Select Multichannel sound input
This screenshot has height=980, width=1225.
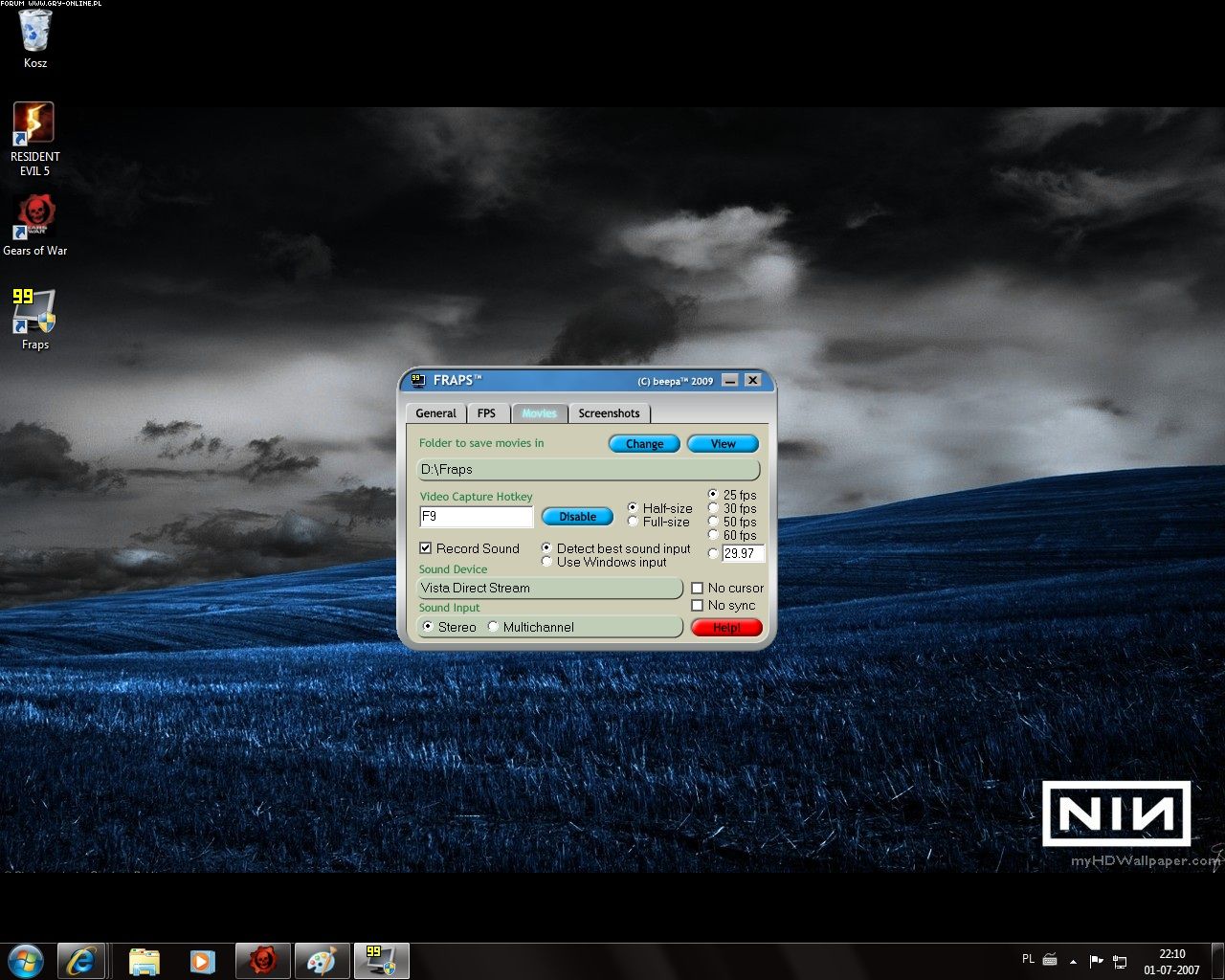(x=531, y=627)
